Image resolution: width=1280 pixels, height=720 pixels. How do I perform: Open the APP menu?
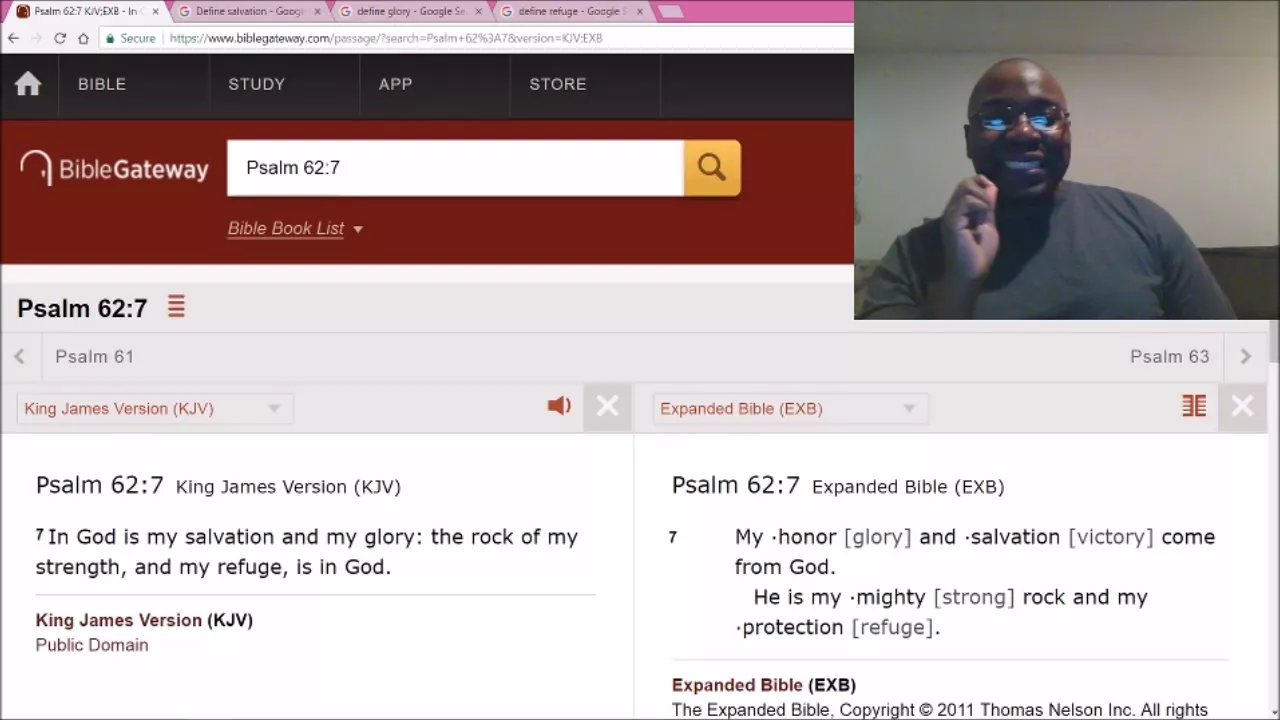[395, 84]
